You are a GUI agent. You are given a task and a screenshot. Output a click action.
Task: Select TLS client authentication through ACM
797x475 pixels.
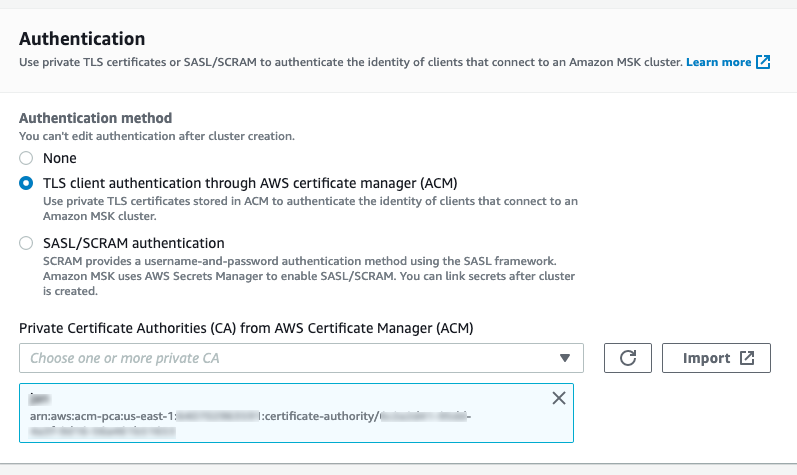coord(26,183)
